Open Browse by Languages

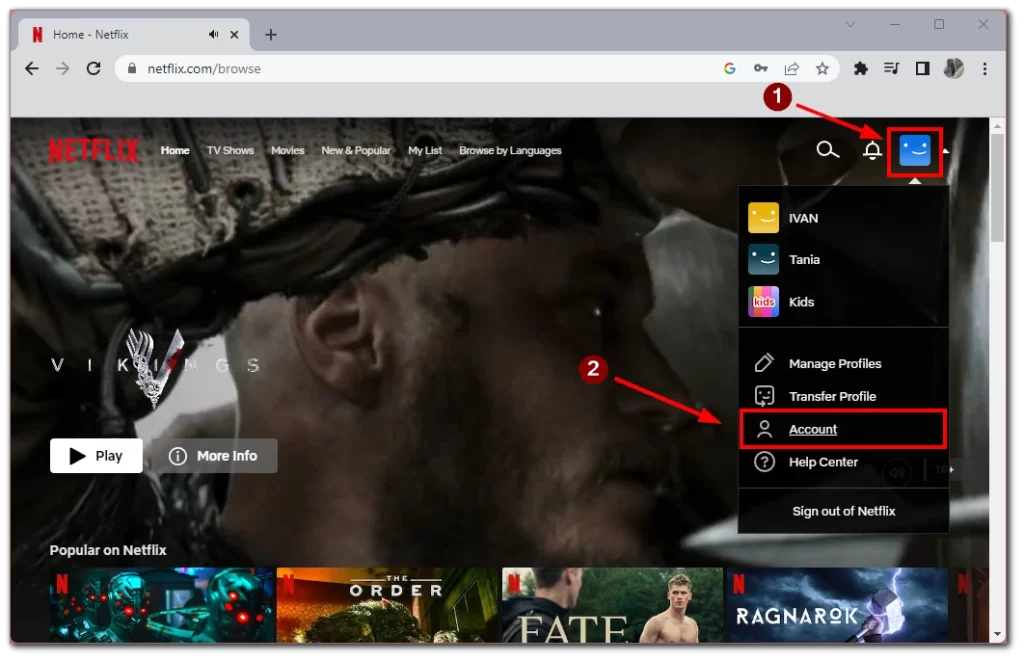pyautogui.click(x=510, y=150)
